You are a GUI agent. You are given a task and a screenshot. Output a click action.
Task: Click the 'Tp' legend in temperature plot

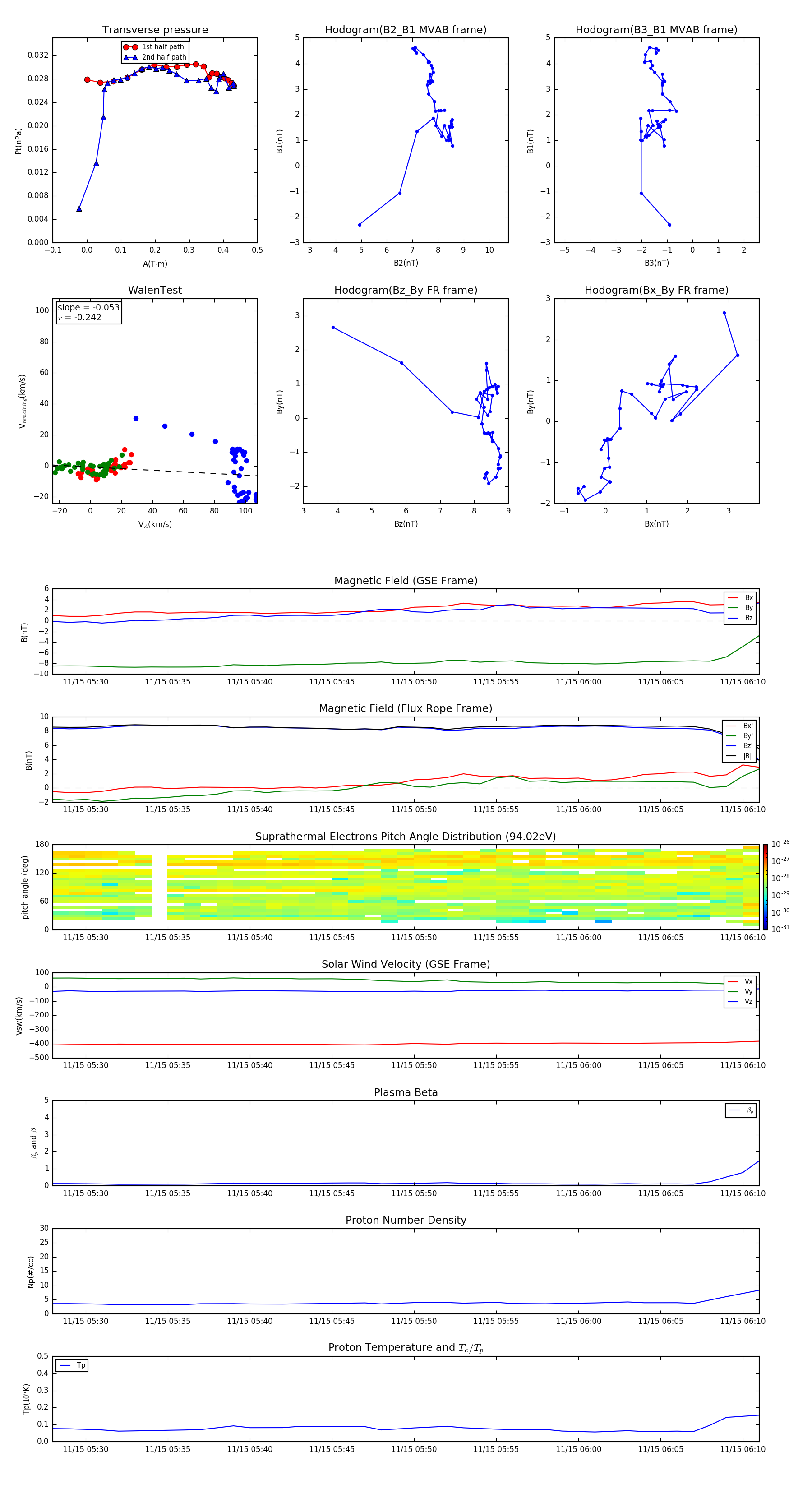(x=72, y=1365)
